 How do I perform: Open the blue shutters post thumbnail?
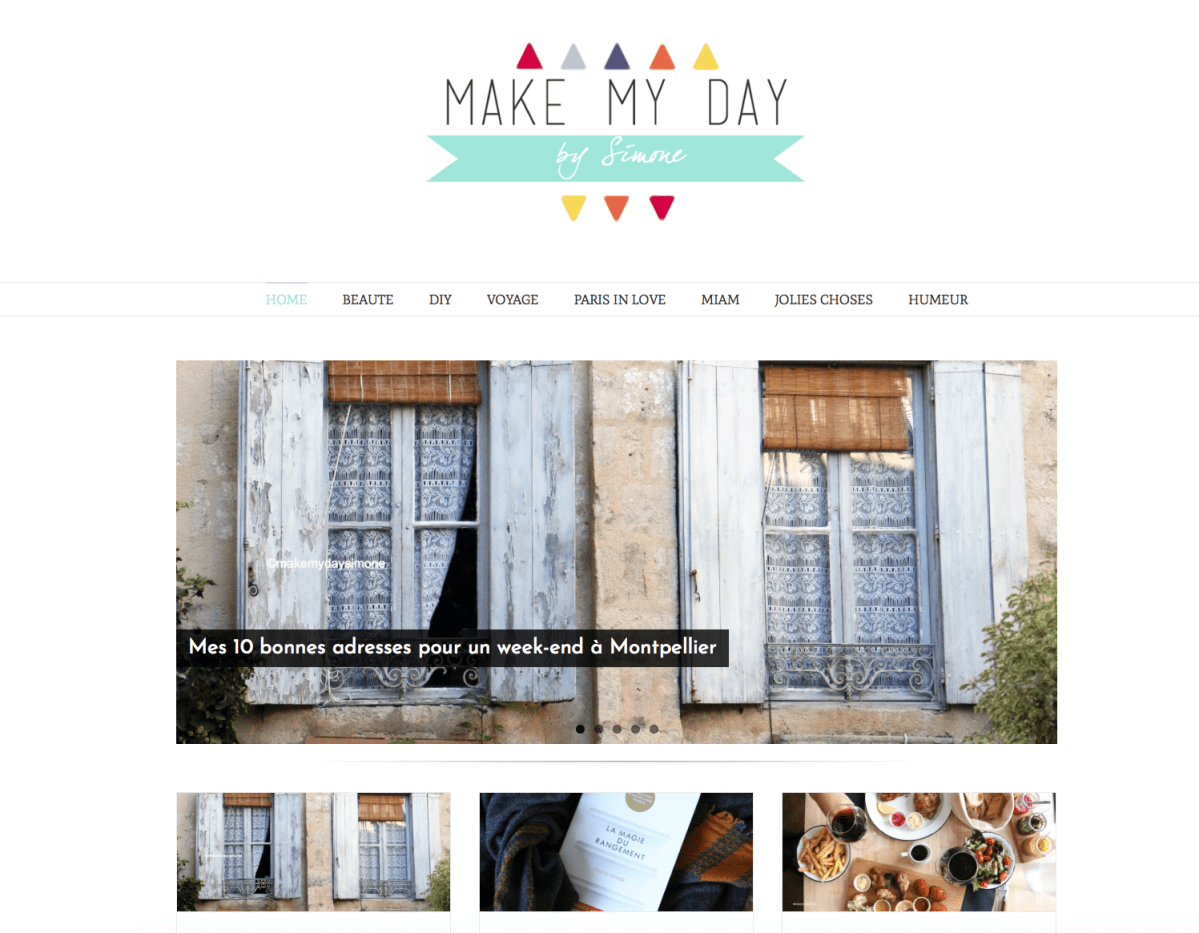tap(314, 851)
